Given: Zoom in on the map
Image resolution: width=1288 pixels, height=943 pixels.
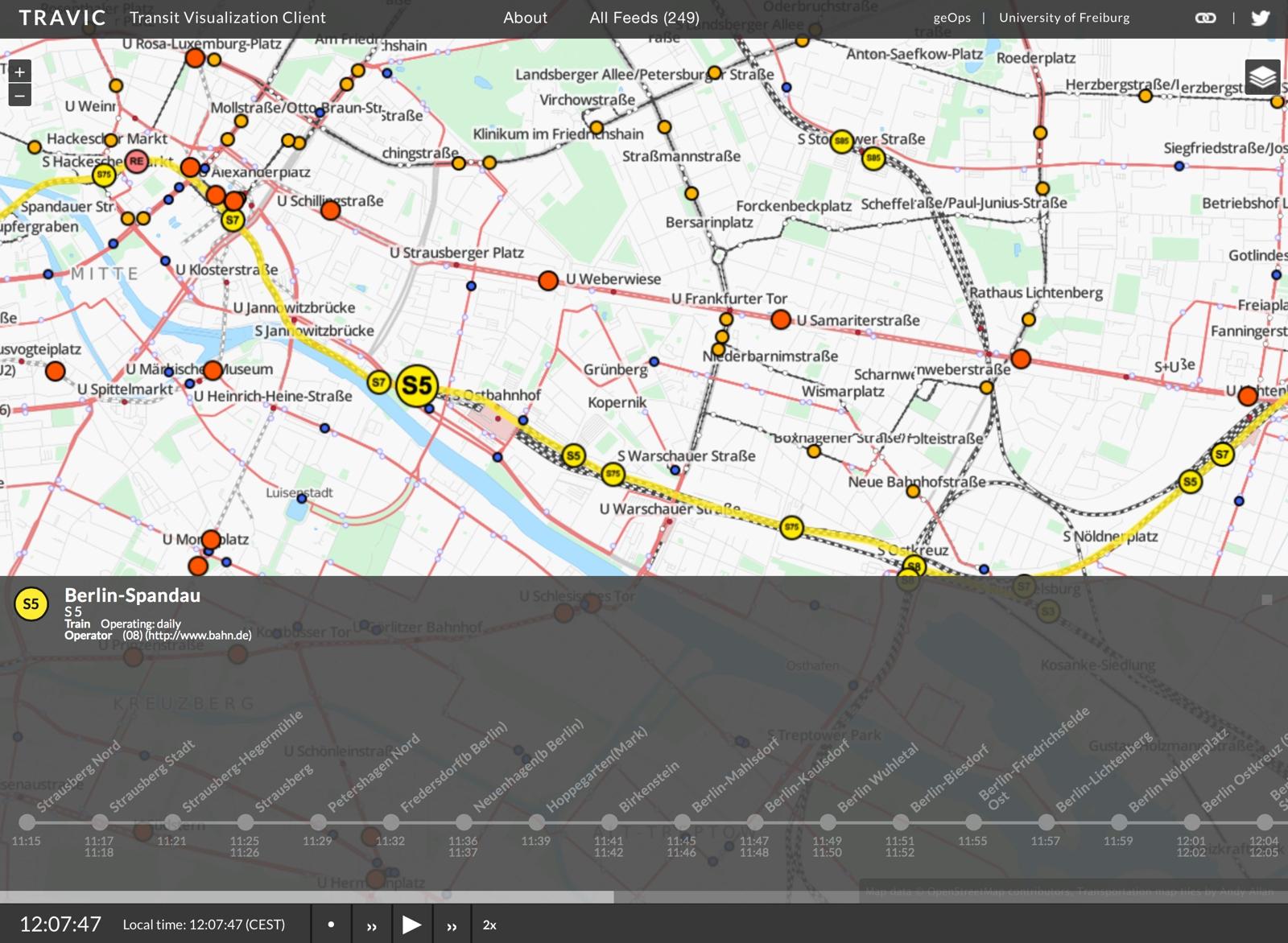Looking at the screenshot, I should [x=19, y=72].
